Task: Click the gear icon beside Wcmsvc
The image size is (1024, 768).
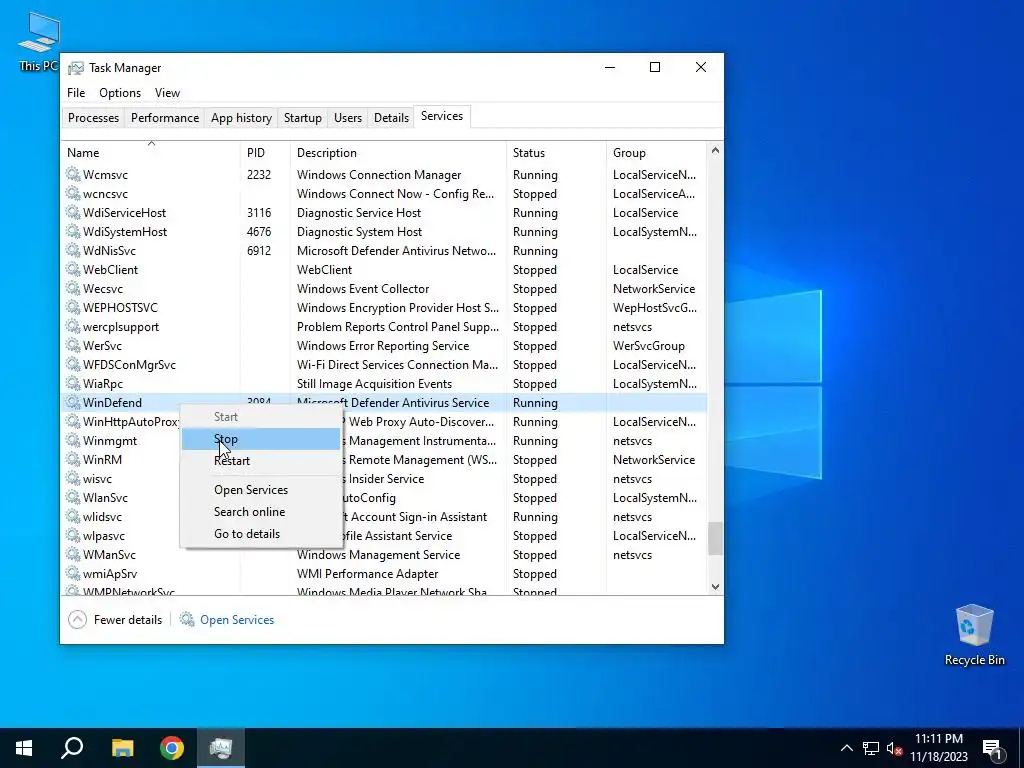Action: (73, 174)
